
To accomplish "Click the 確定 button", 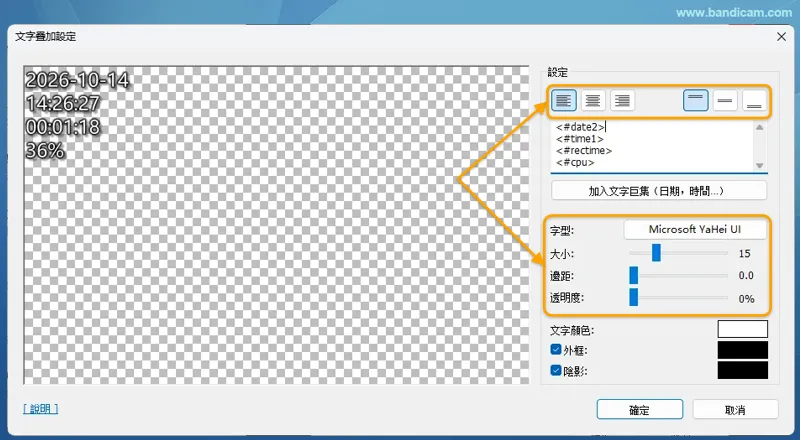I will (x=640, y=410).
